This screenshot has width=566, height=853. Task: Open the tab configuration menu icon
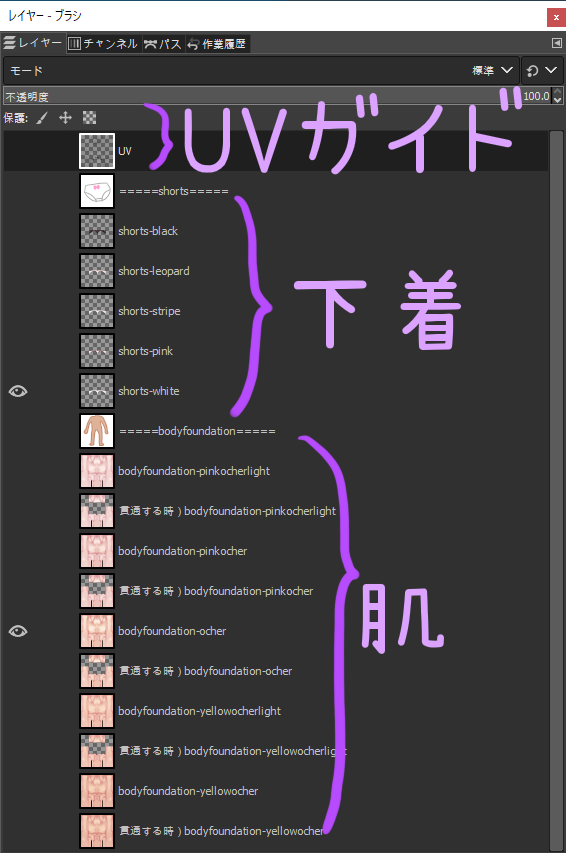pos(557,43)
